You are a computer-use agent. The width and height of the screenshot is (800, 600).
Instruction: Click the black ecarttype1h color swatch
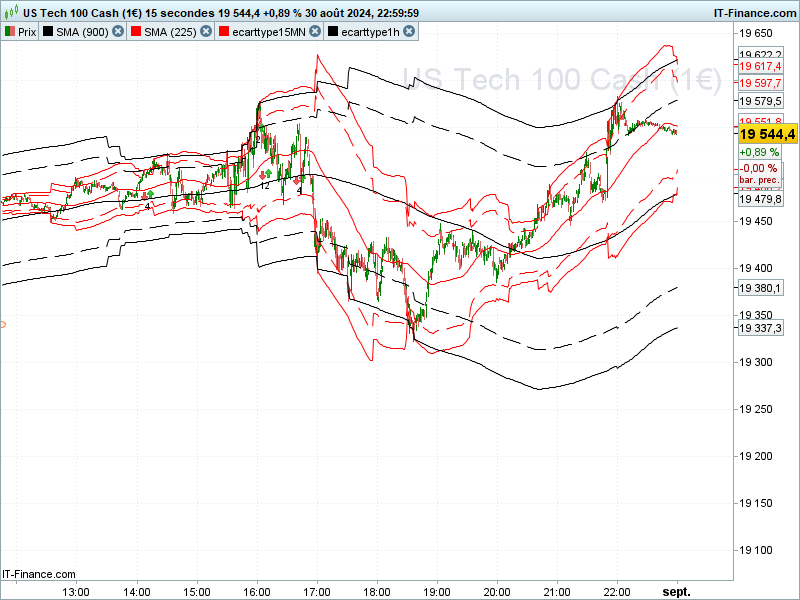[333, 32]
